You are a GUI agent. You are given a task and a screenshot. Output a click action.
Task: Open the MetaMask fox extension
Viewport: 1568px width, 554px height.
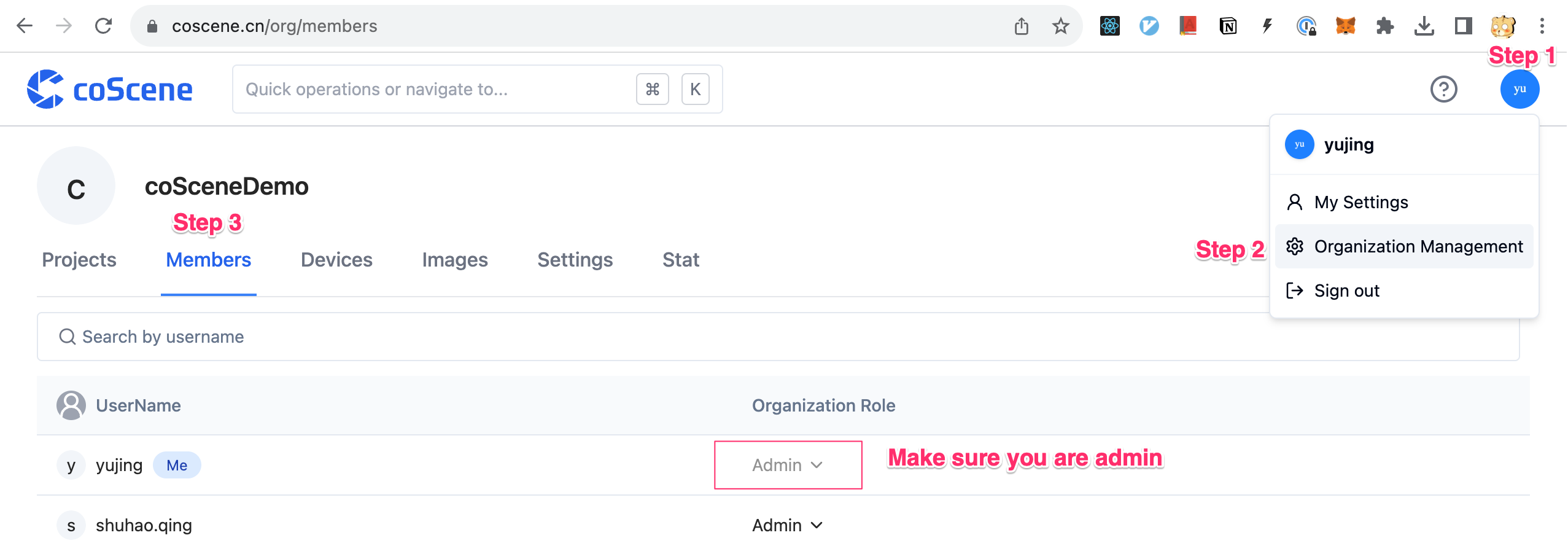1346,26
